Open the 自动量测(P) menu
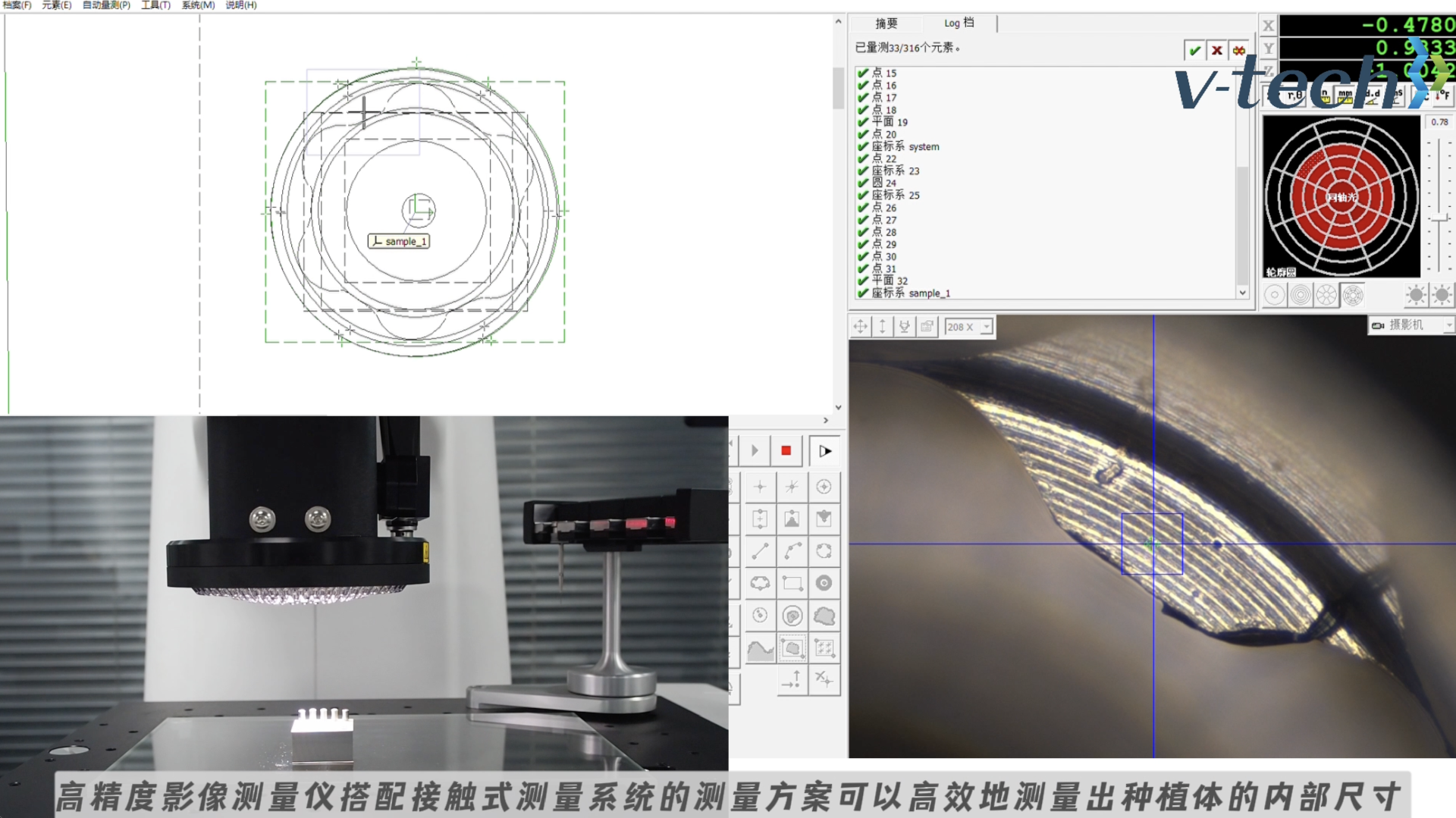This screenshot has height=818, width=1456. [106, 5]
